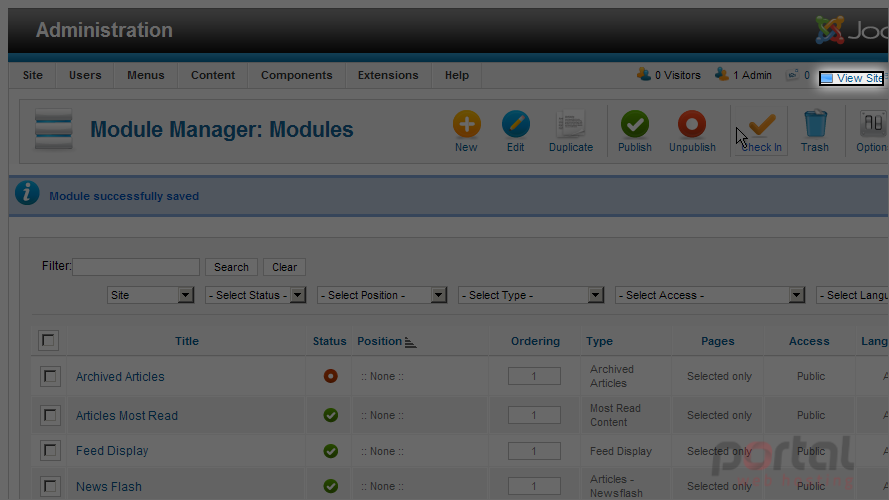Click the Articles Most Read ordering field
Image resolution: width=889 pixels, height=500 pixels.
tap(534, 415)
